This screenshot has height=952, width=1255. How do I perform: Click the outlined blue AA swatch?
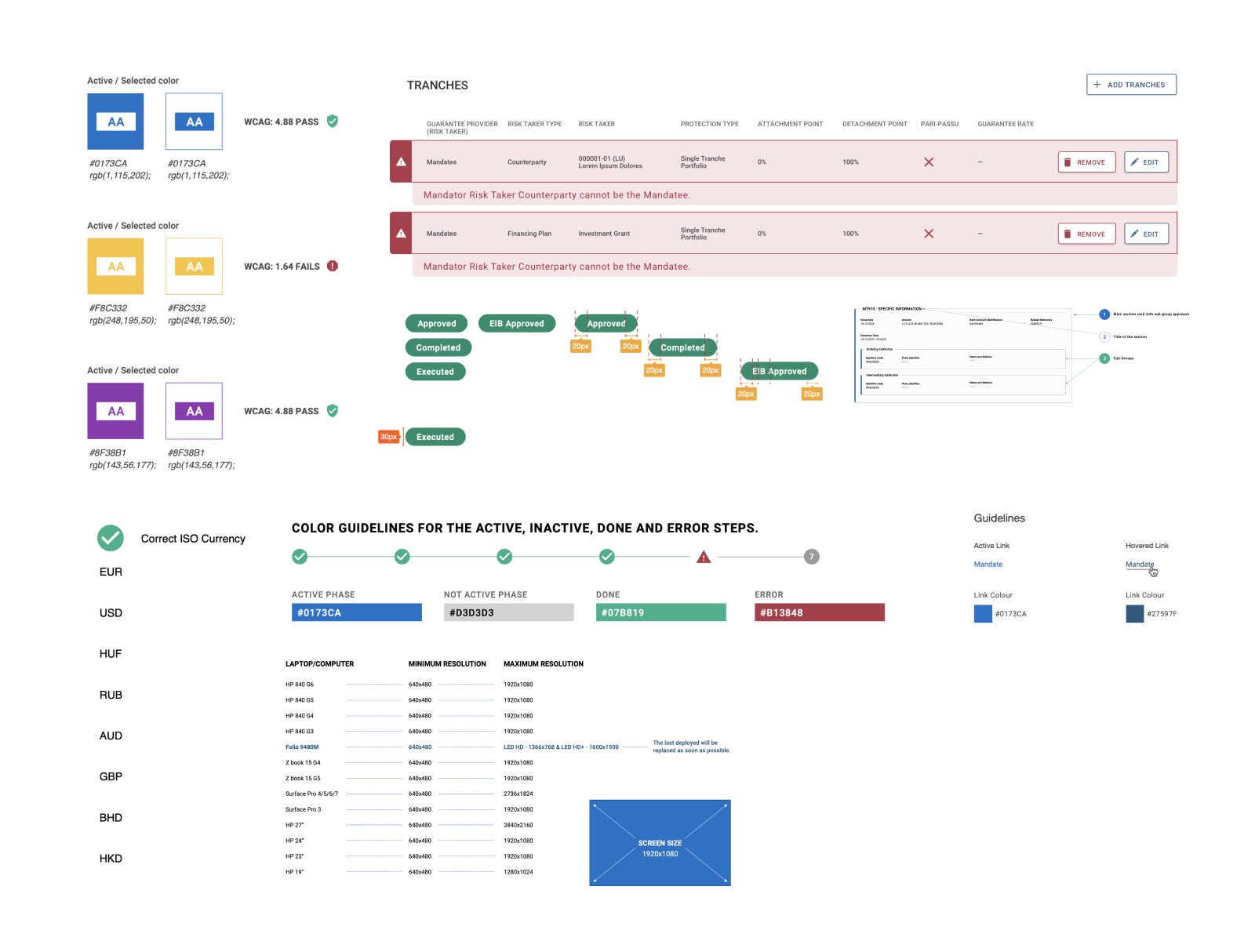pyautogui.click(x=194, y=122)
